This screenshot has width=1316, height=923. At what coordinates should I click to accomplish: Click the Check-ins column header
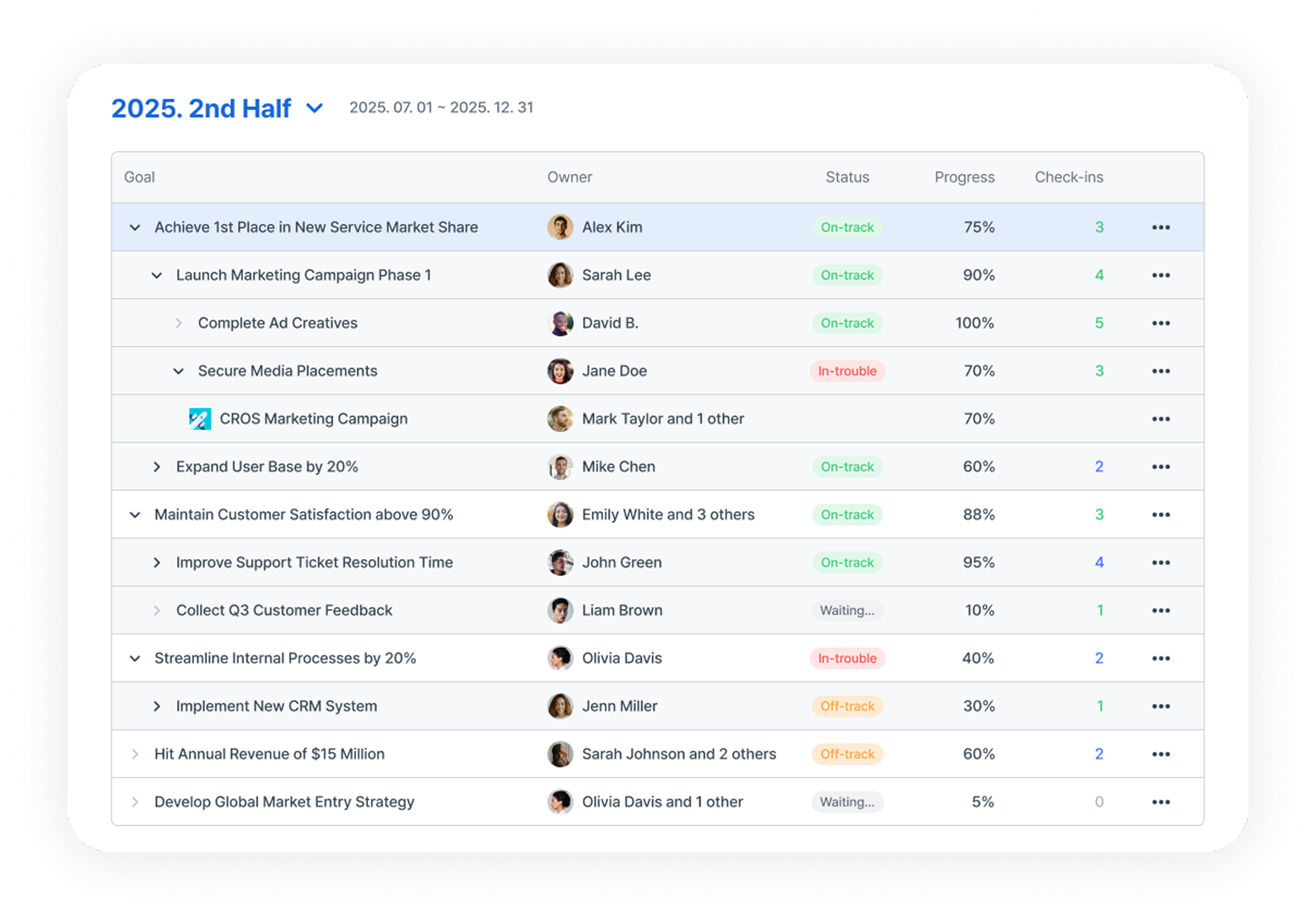click(x=1069, y=177)
